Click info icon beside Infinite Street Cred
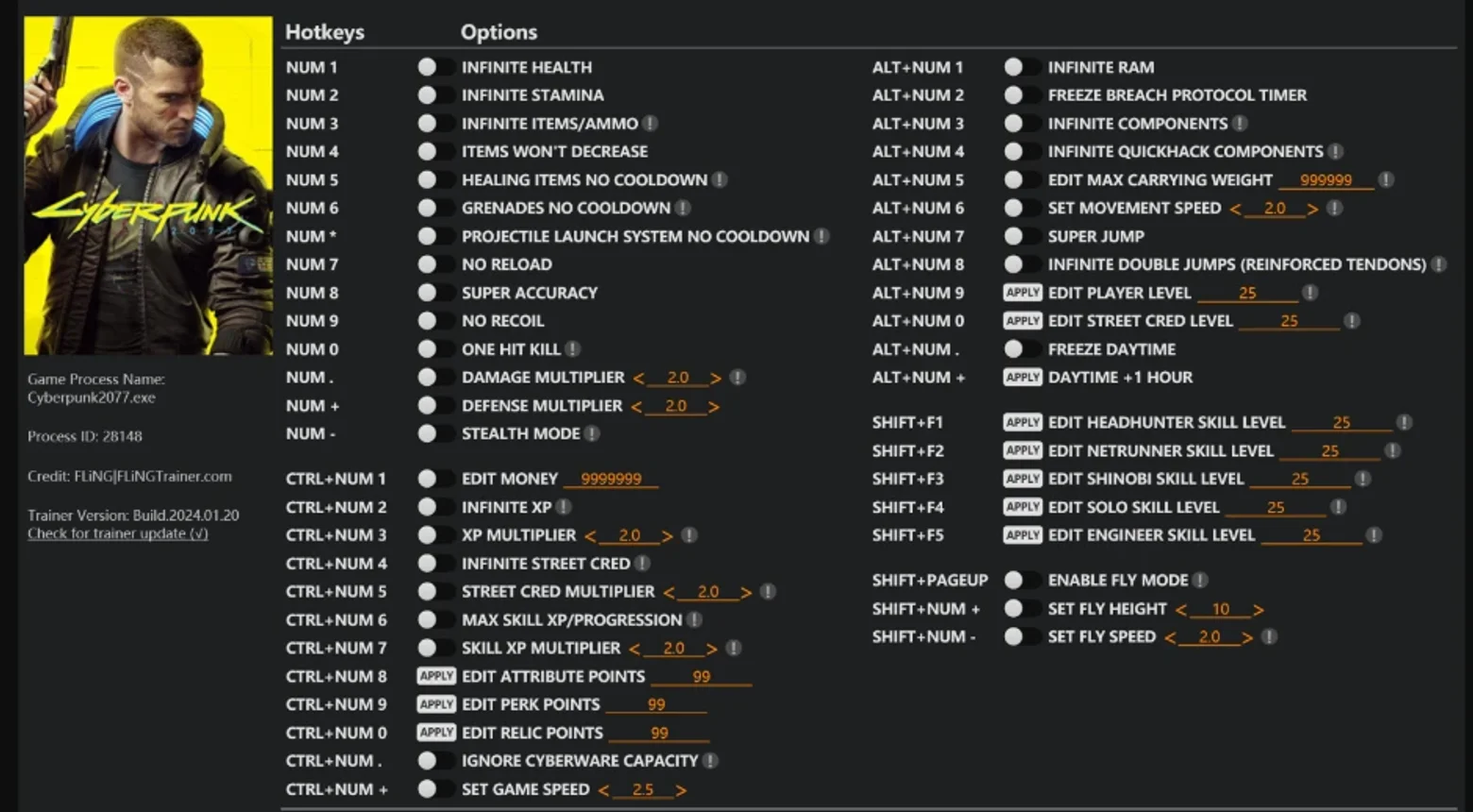1473x812 pixels. click(642, 564)
